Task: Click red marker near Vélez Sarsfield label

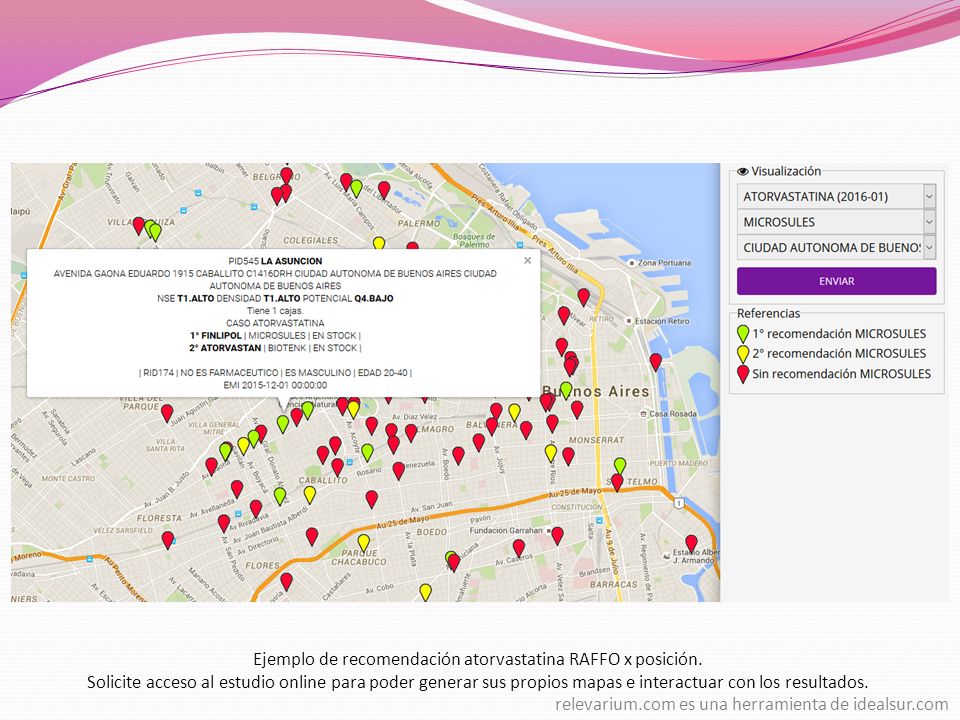Action: [168, 540]
